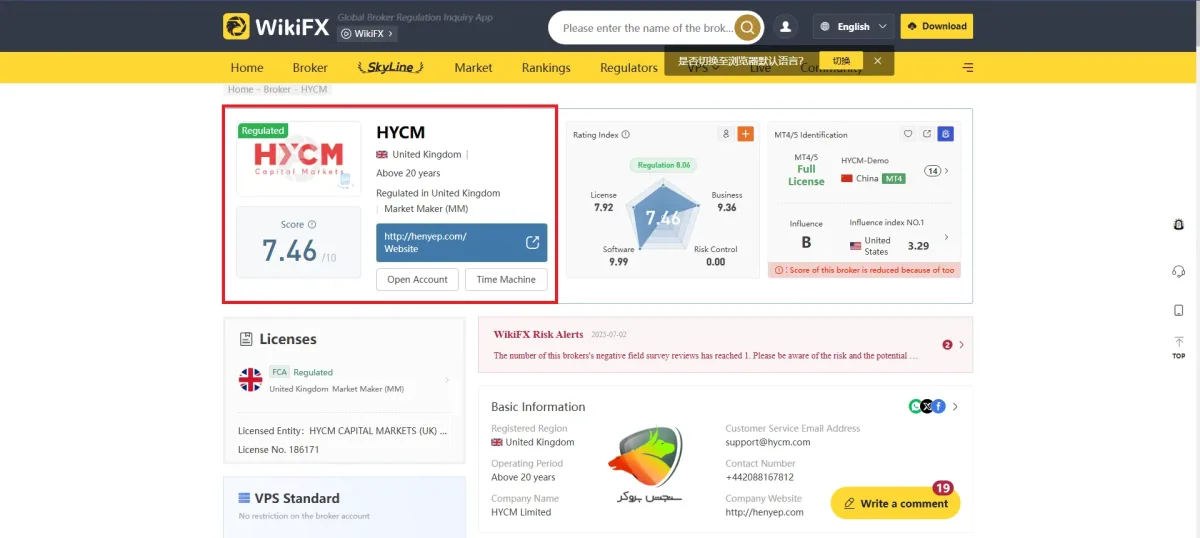Viewport: 1200px width, 538px height.
Task: Click the TOP back-to-top icon
Action: (1178, 347)
